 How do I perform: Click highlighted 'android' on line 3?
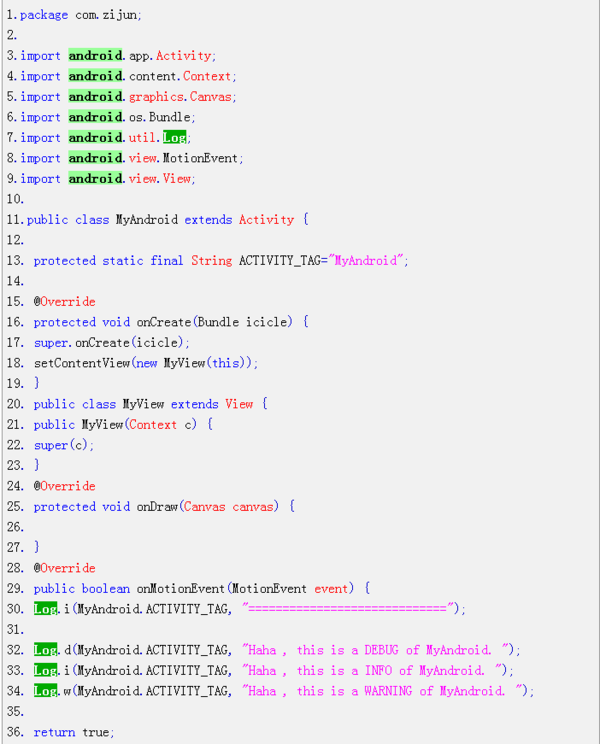(95, 56)
